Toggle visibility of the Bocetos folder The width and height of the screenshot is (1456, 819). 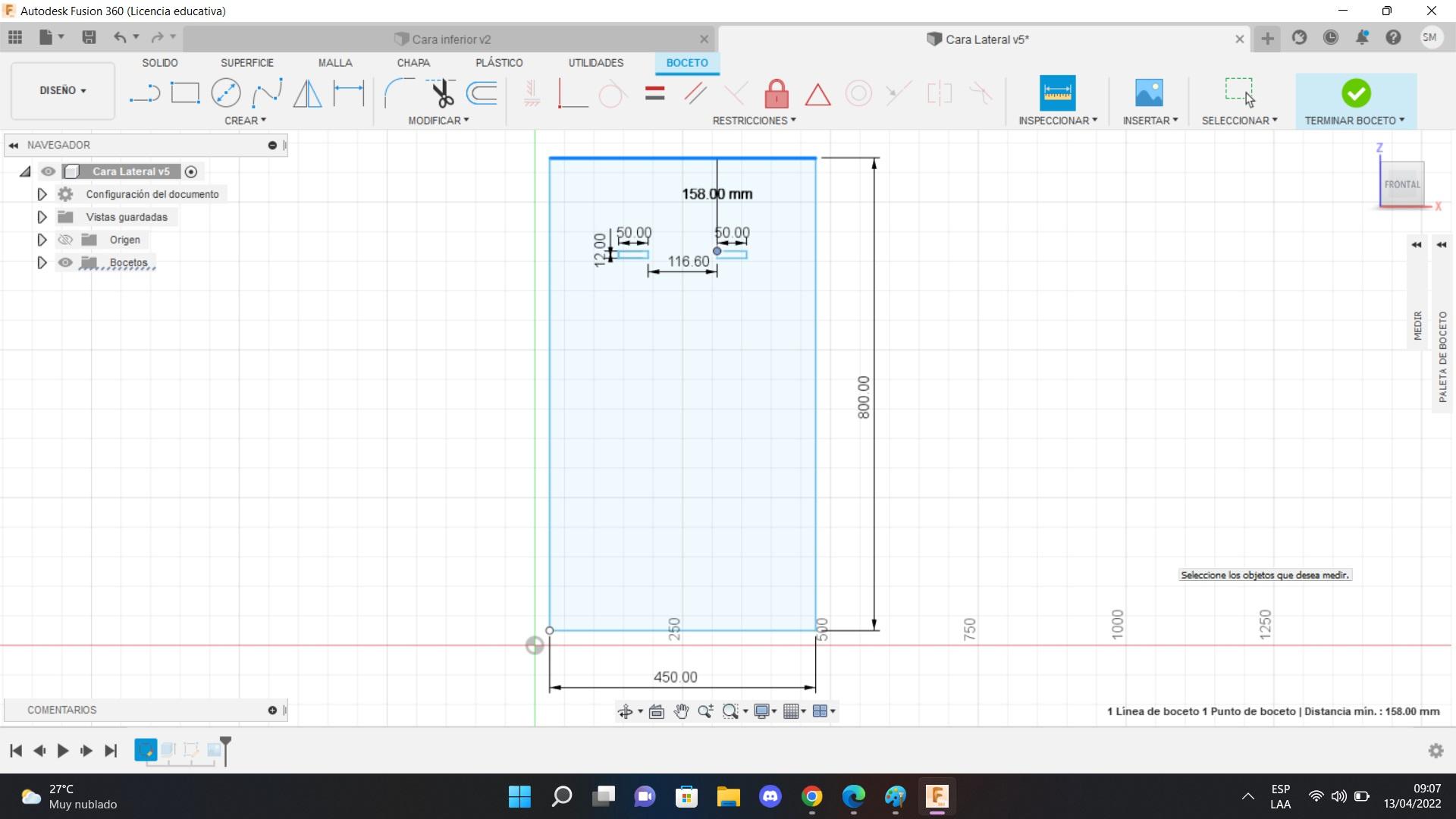click(x=66, y=262)
